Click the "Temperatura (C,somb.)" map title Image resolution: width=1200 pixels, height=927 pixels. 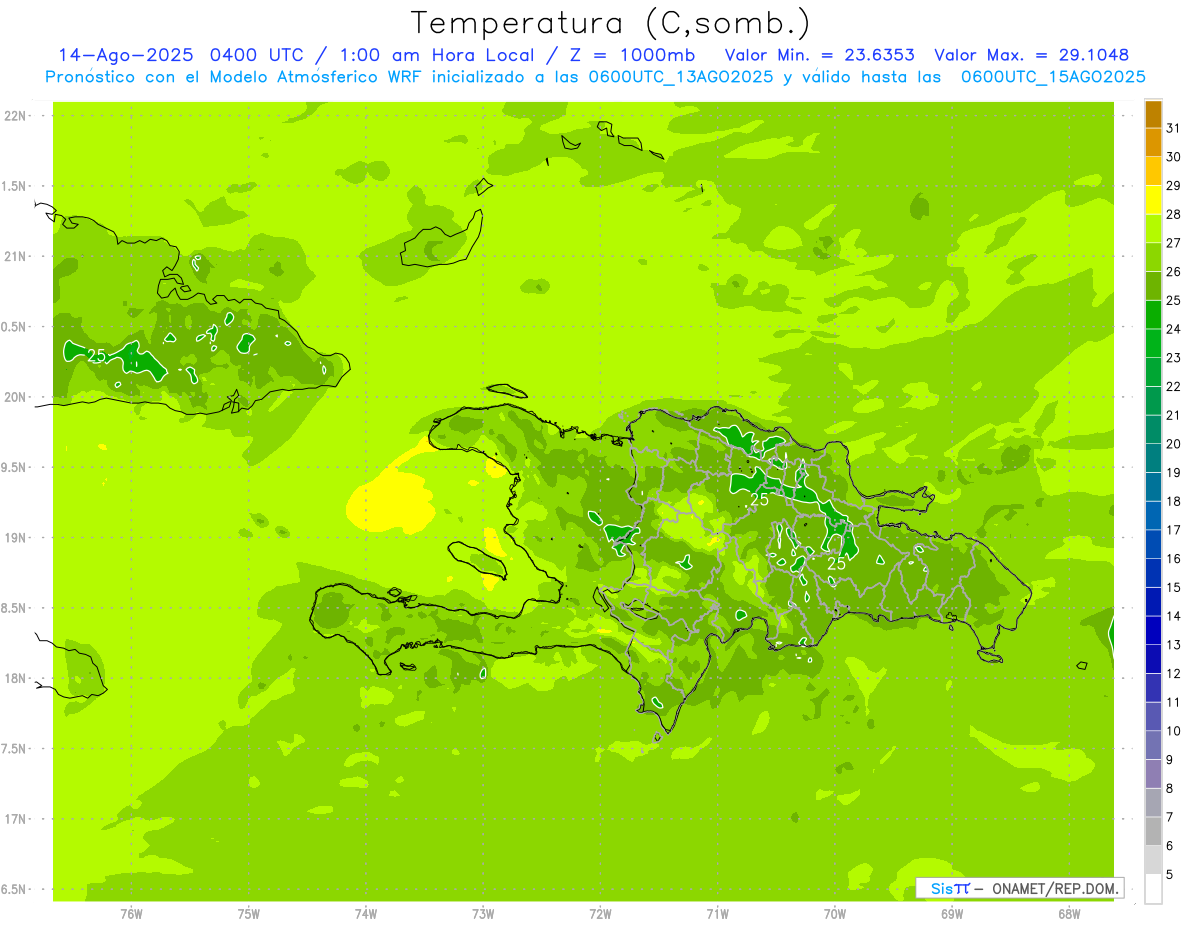coord(611,23)
